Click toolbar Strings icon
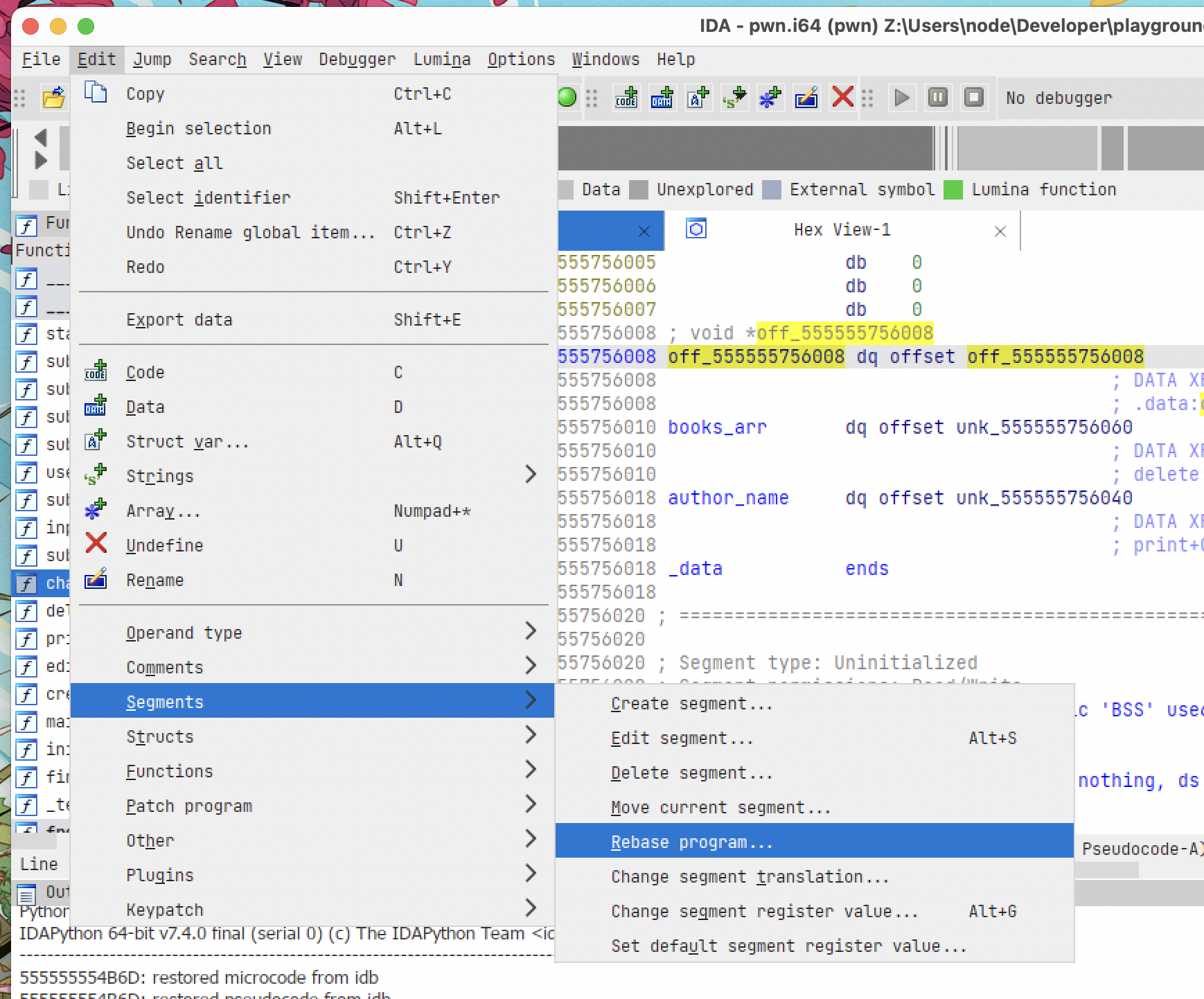 click(734, 98)
